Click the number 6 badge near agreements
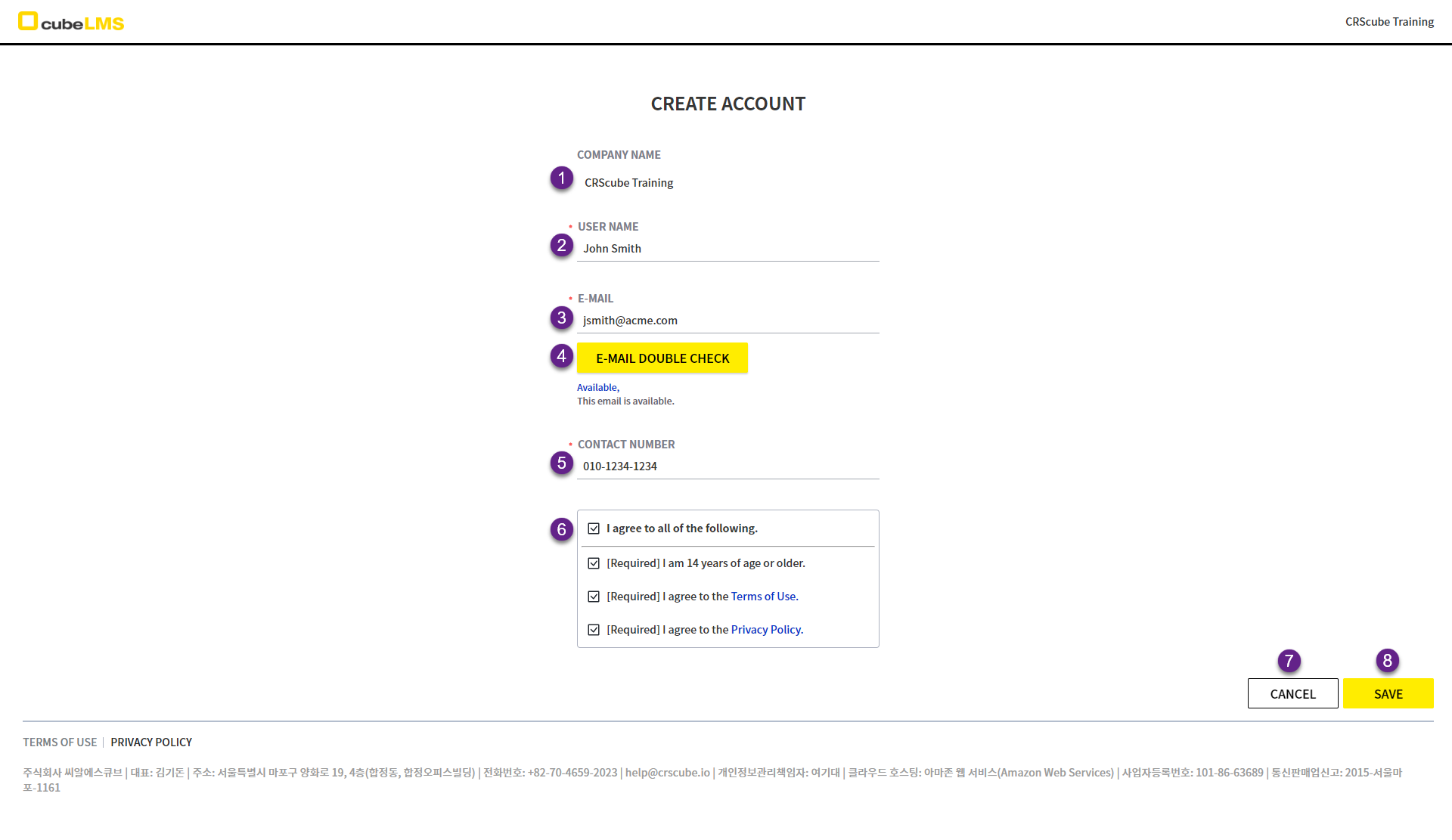1452x840 pixels. tap(561, 529)
